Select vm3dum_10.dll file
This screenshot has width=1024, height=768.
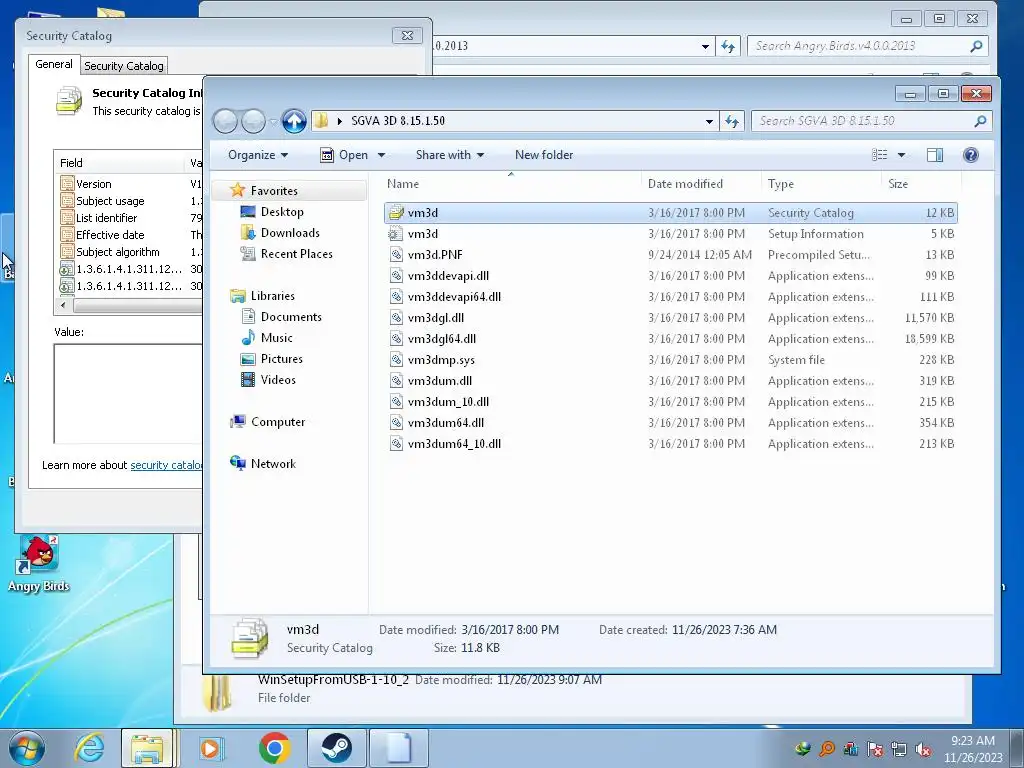671,402
